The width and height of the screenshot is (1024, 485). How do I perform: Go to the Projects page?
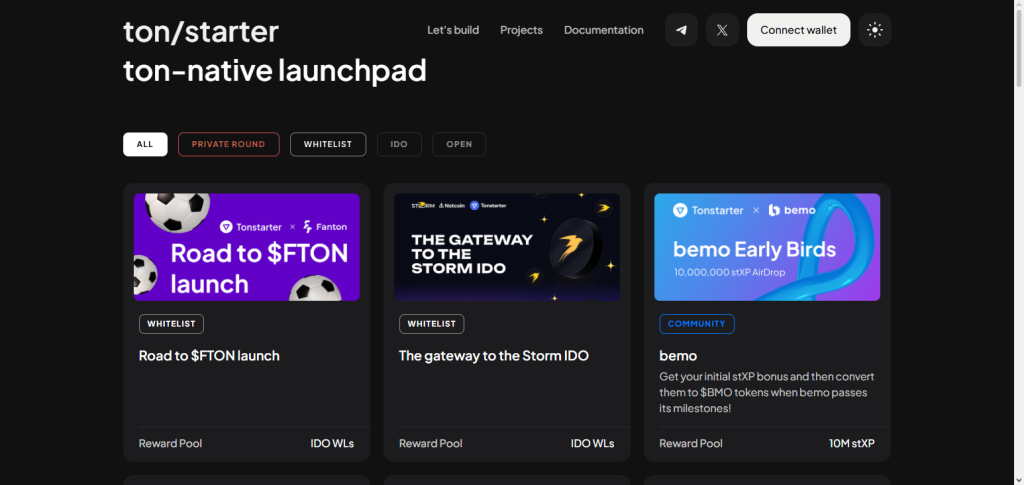[x=521, y=30]
